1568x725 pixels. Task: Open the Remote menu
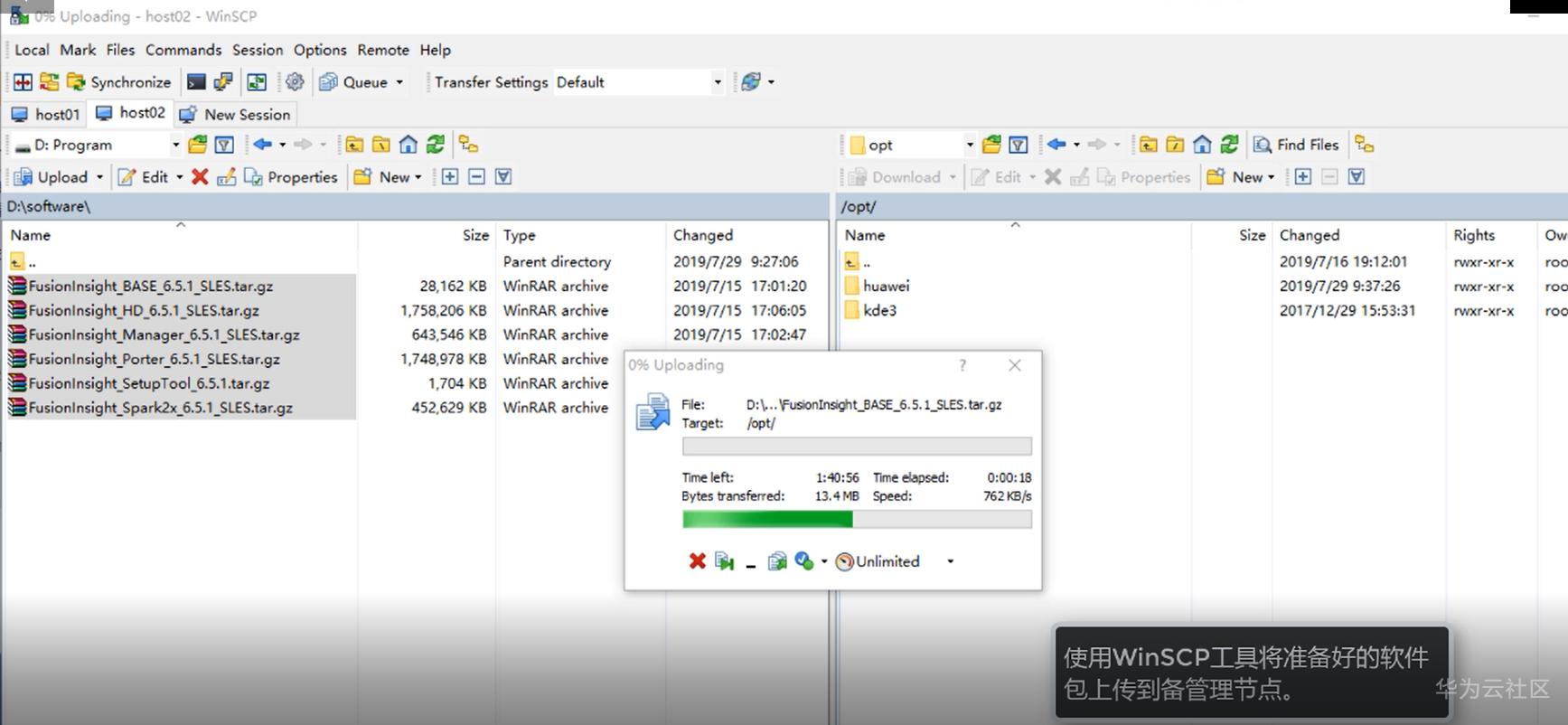point(383,50)
